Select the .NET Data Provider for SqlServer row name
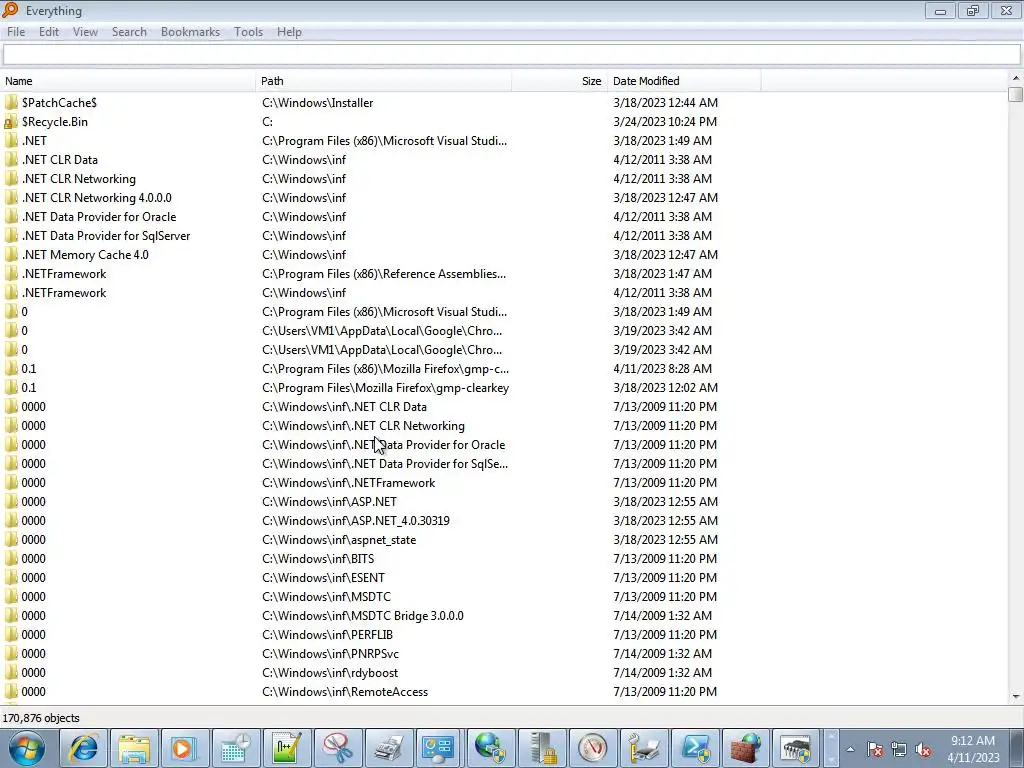1024x768 pixels. point(106,236)
